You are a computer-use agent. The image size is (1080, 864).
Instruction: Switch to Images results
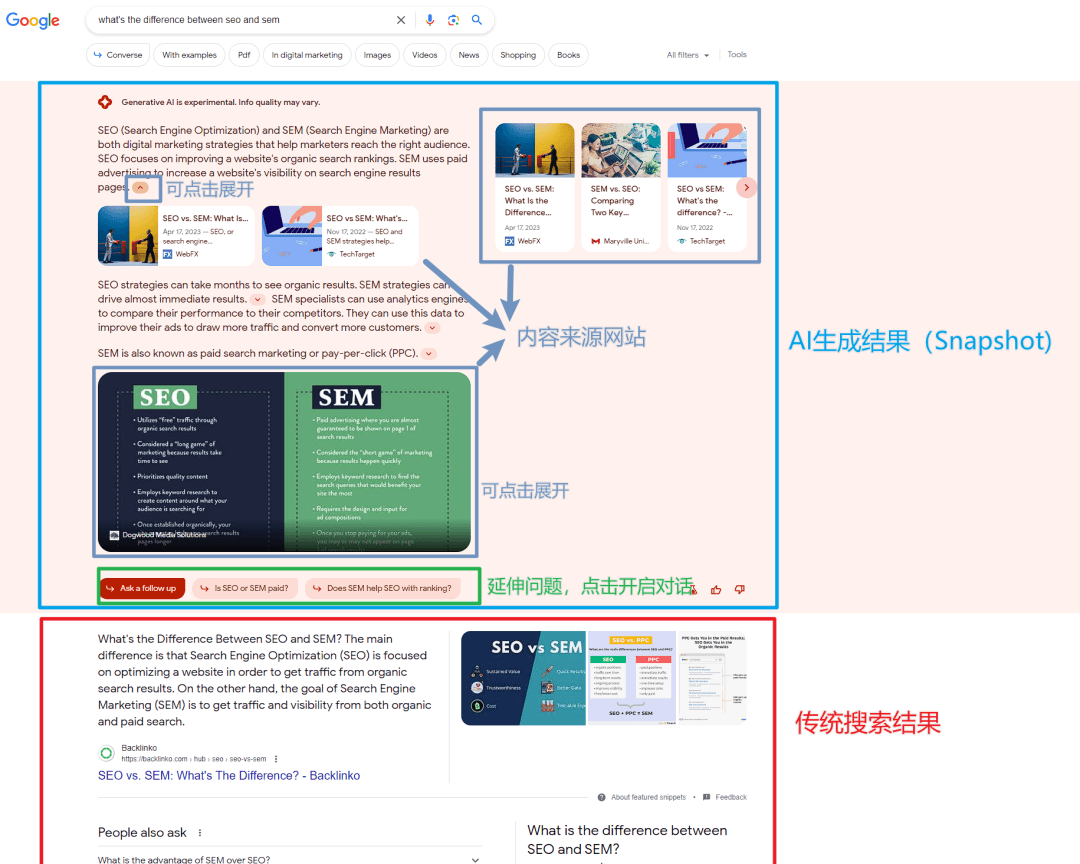pos(377,55)
